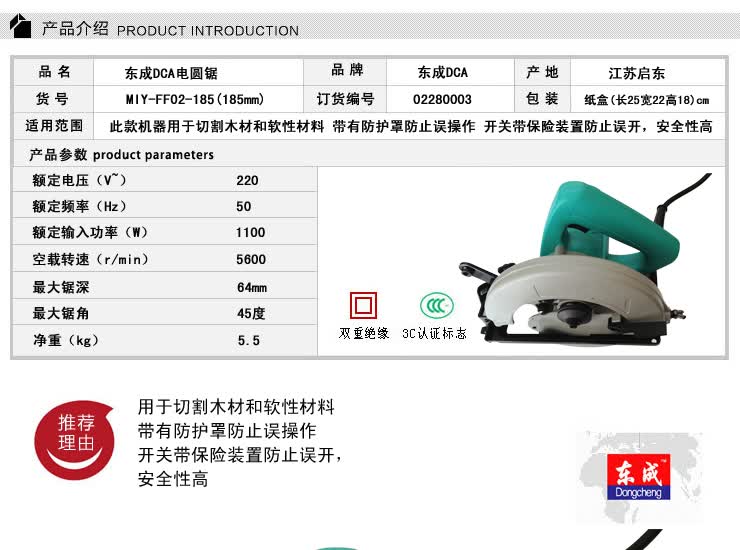This screenshot has width=740, height=550.
Task: Click the 产地 label cell
Action: click(542, 72)
